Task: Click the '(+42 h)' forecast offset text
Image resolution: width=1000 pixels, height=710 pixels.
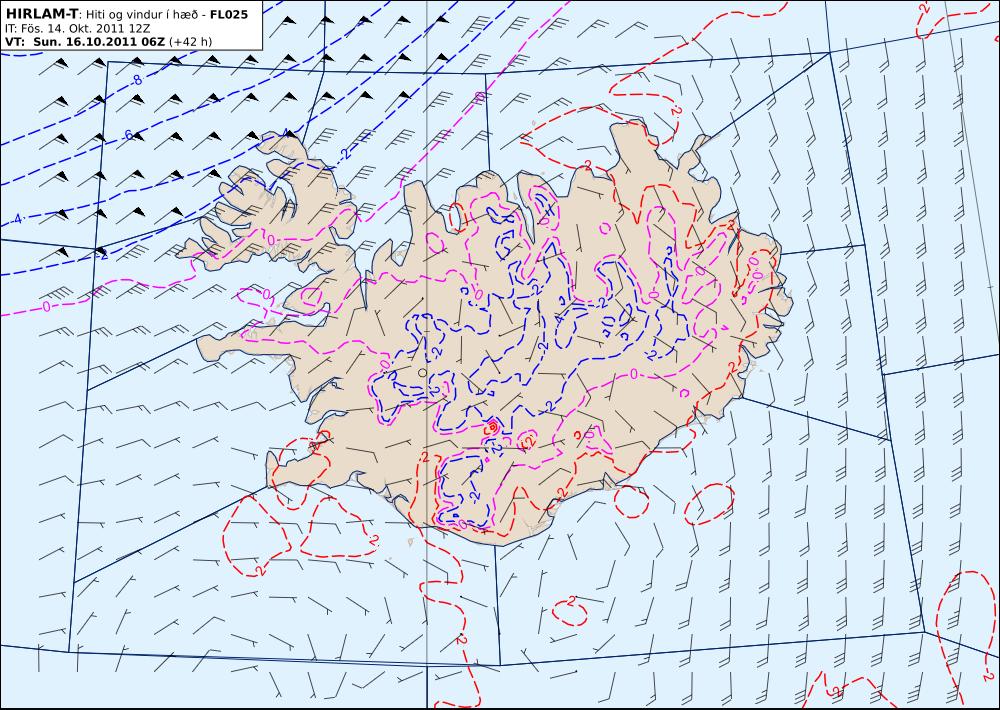Action: coord(190,42)
